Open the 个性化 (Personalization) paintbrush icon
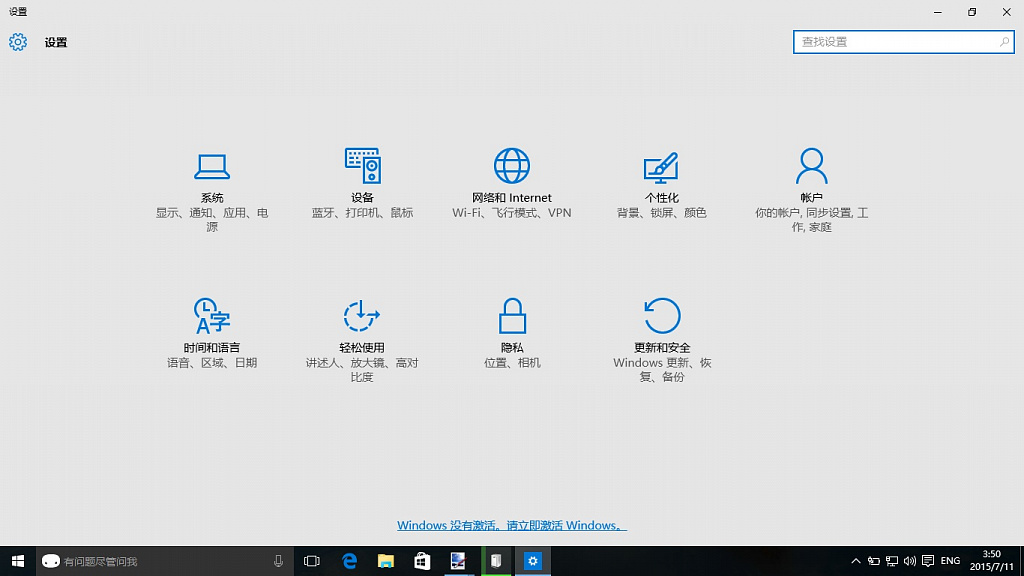Viewport: 1024px width, 576px height. pos(661,167)
